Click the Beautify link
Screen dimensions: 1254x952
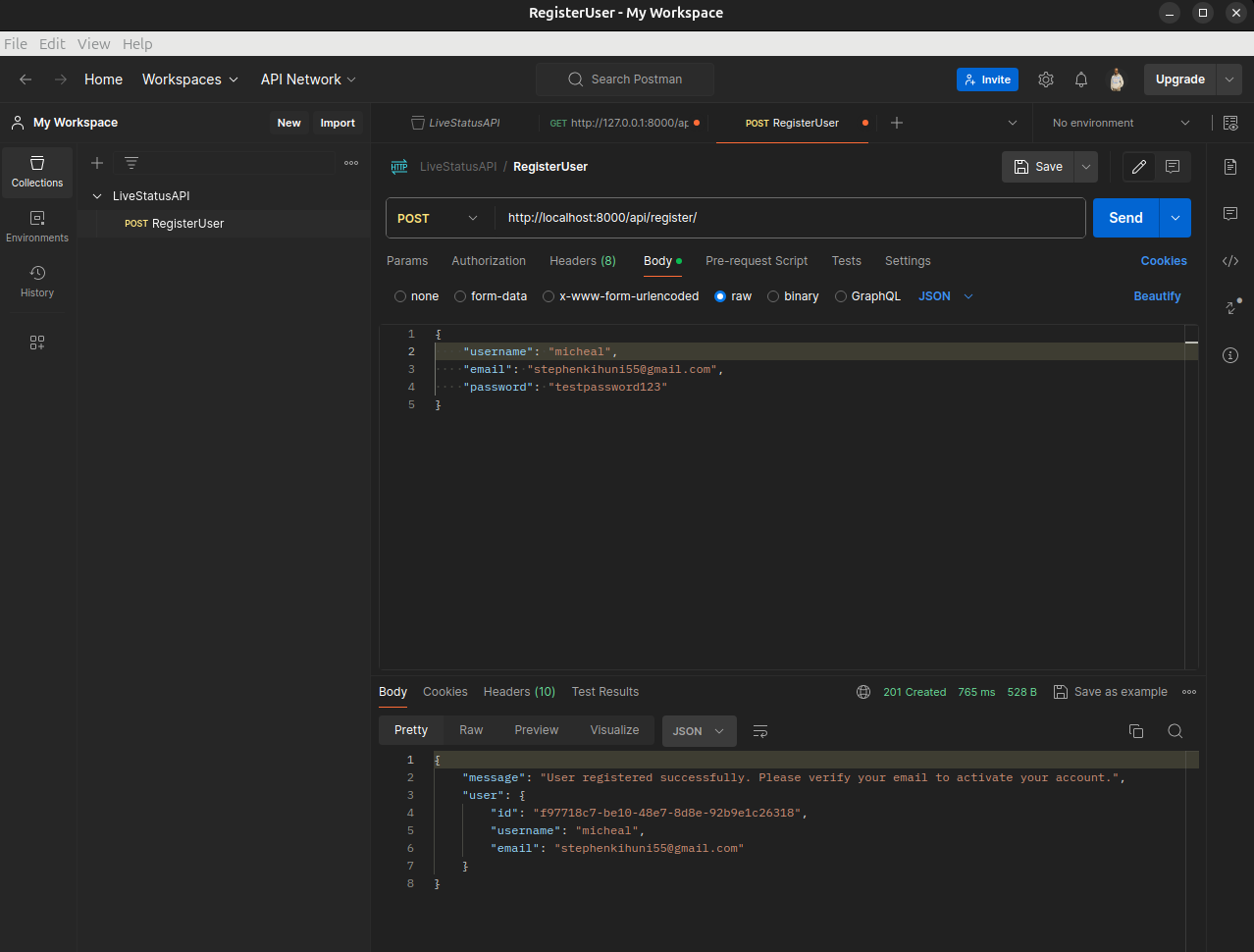[1157, 296]
